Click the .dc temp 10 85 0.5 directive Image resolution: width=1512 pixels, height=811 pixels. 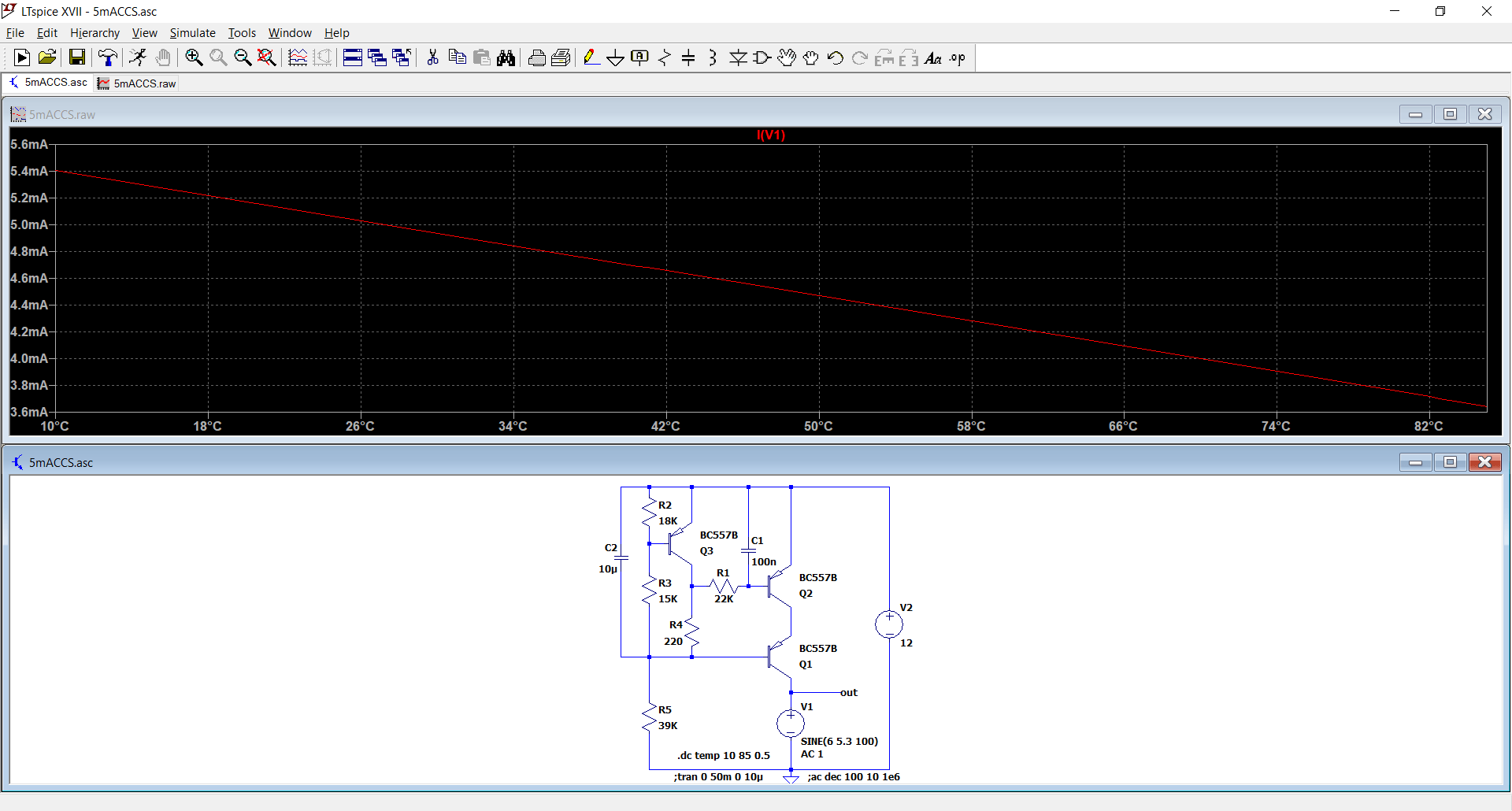click(x=724, y=755)
